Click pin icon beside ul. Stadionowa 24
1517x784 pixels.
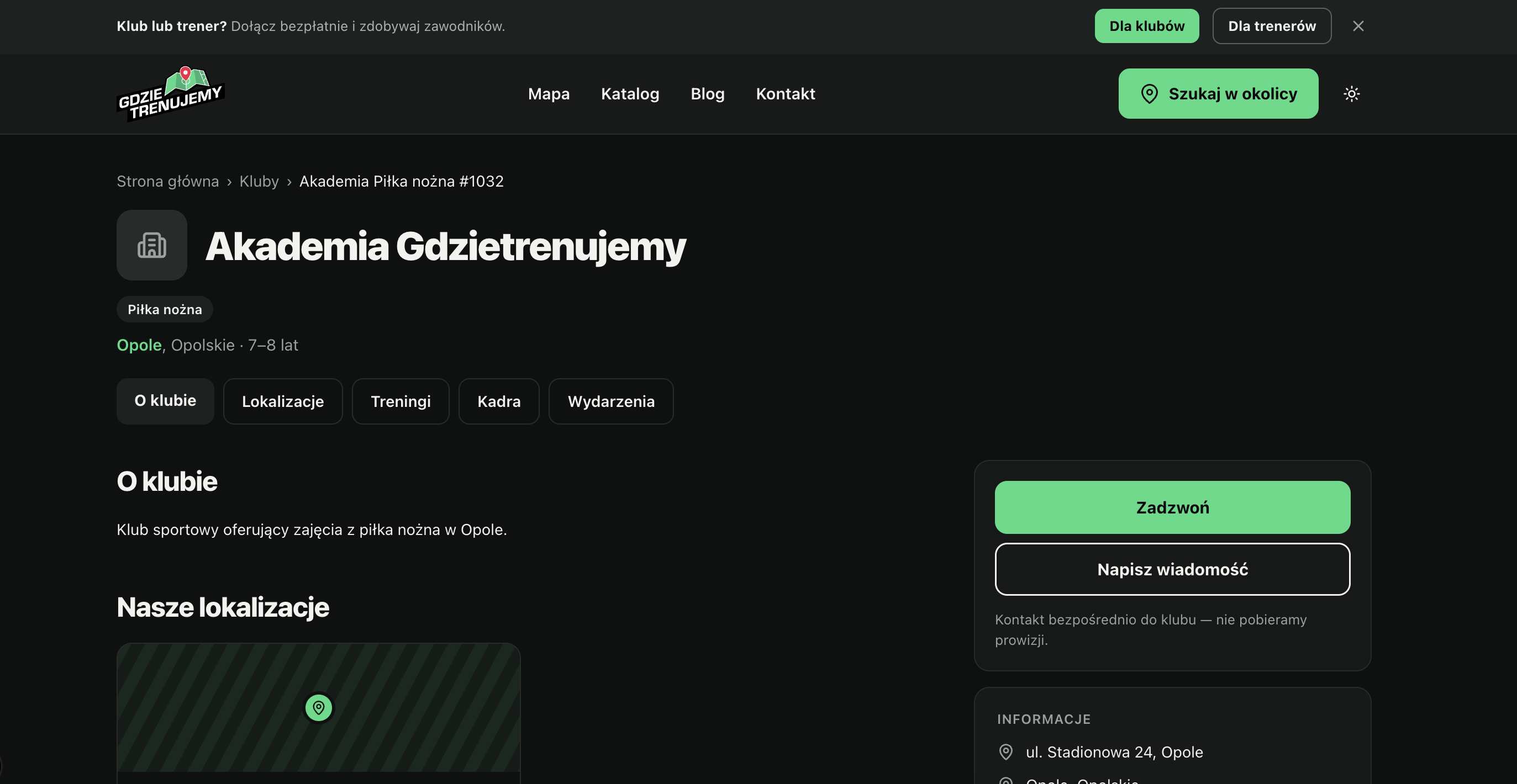(x=1006, y=751)
